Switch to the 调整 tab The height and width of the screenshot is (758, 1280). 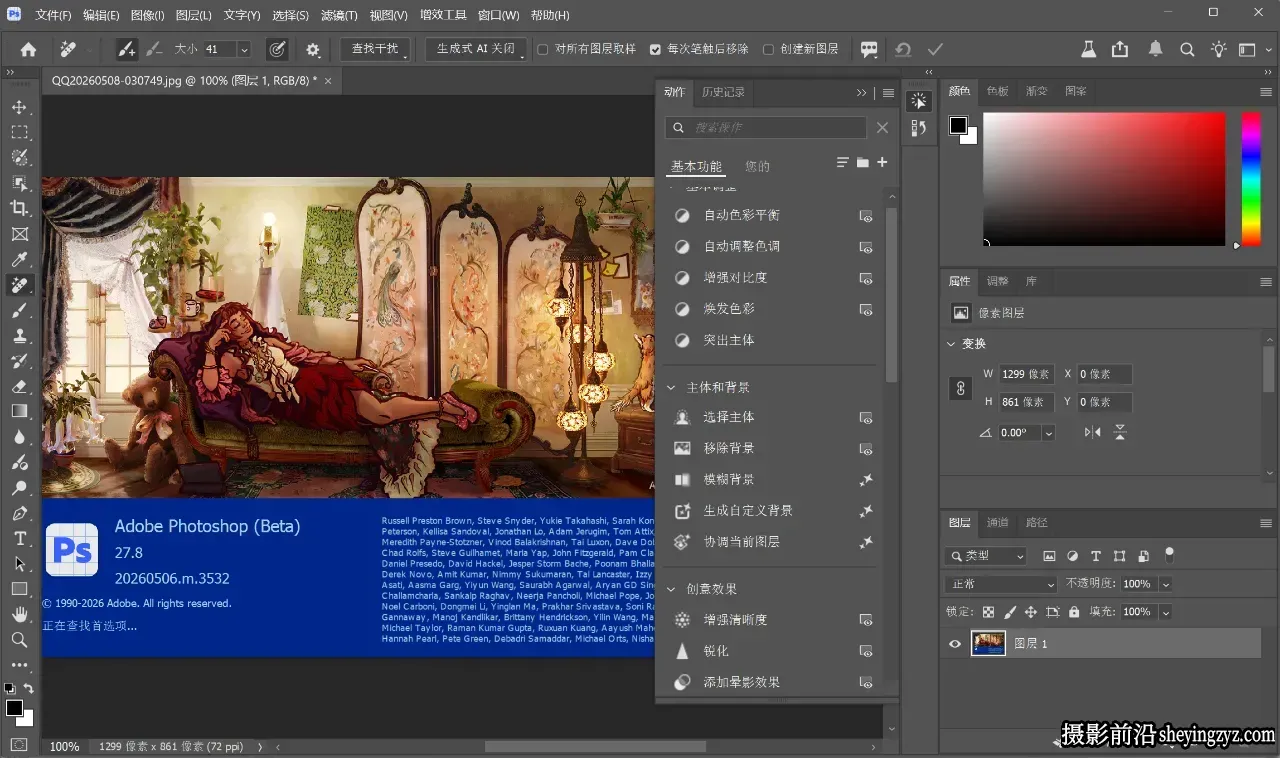pyautogui.click(x=997, y=281)
